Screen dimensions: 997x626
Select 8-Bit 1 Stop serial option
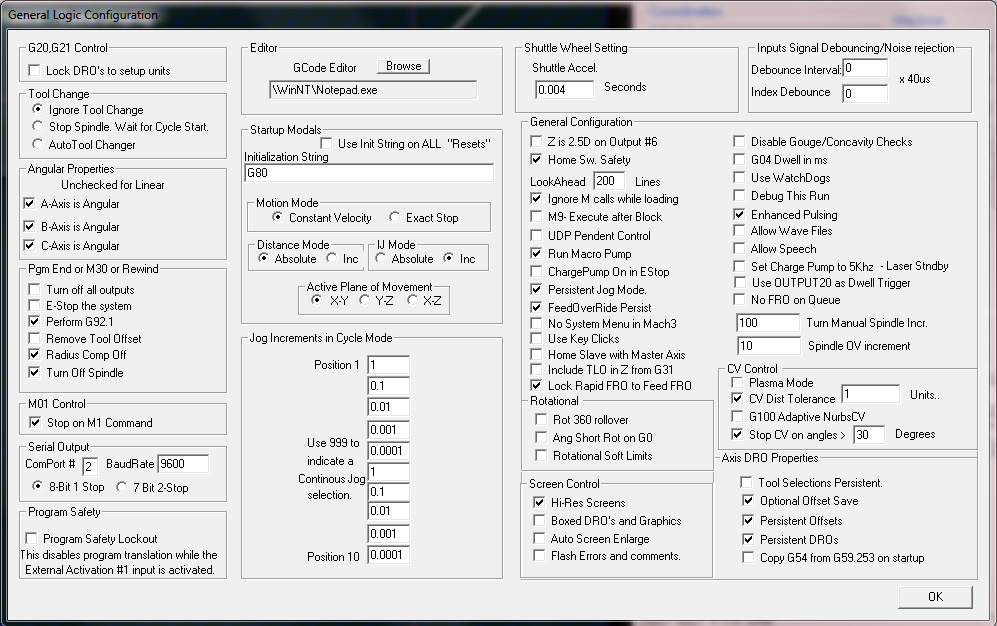point(38,486)
